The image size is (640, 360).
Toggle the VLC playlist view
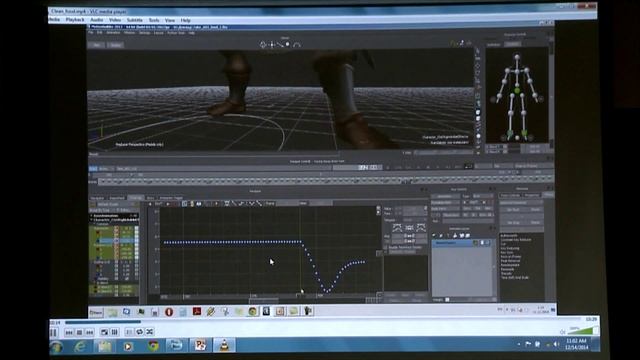(x=129, y=332)
